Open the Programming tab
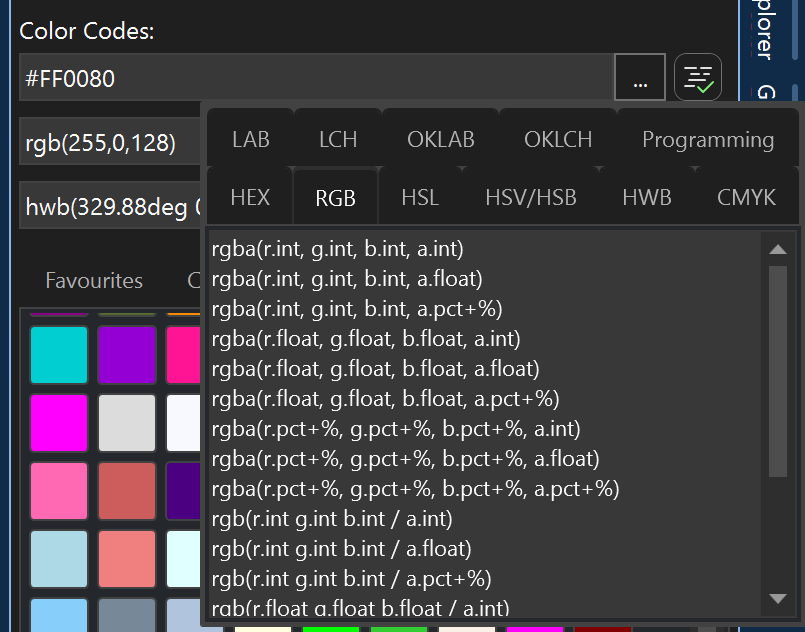This screenshot has width=805, height=632. (x=707, y=139)
